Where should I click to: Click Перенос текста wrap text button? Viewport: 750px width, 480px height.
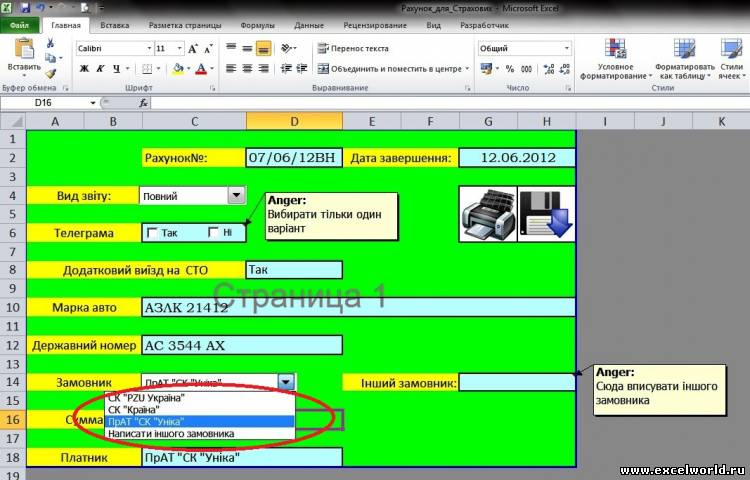[353, 48]
